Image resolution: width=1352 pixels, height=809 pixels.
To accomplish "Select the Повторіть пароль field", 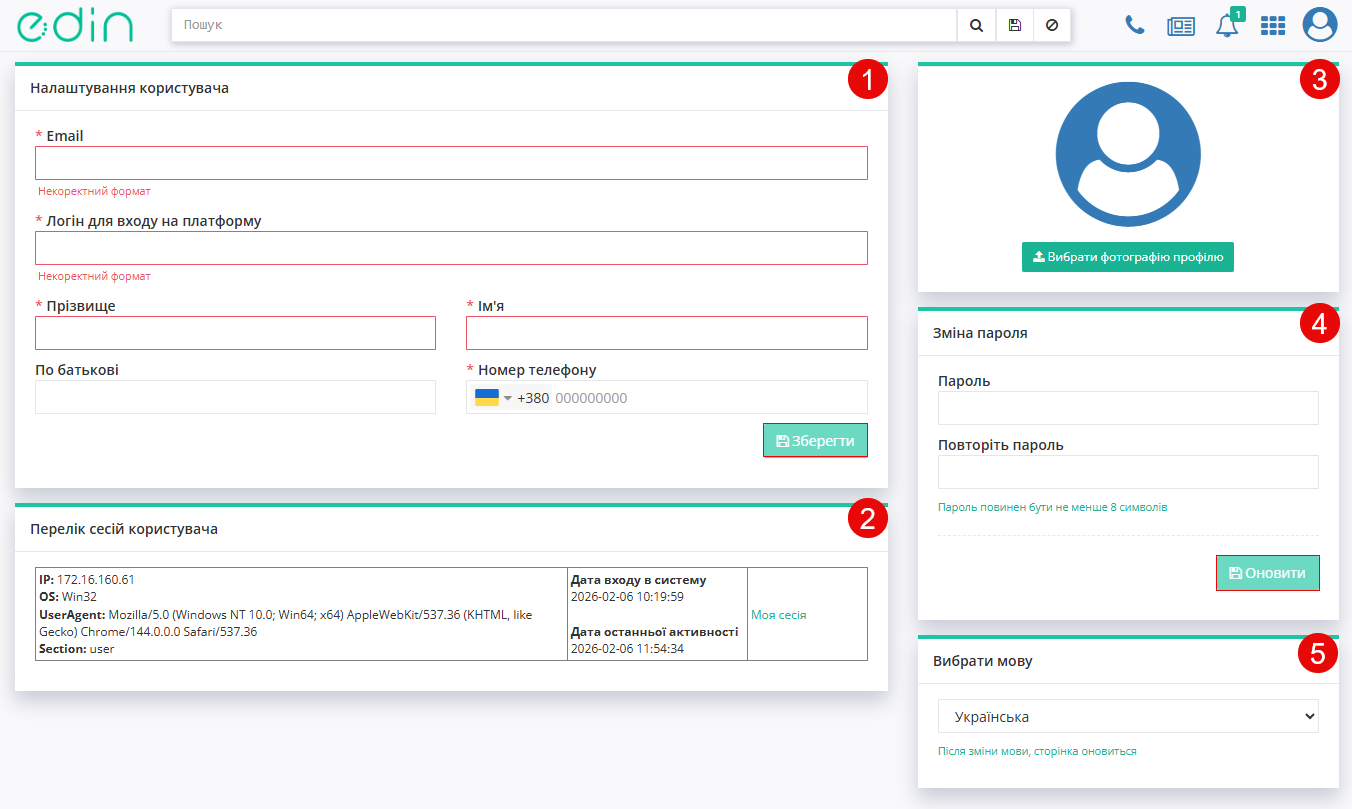I will [1127, 472].
